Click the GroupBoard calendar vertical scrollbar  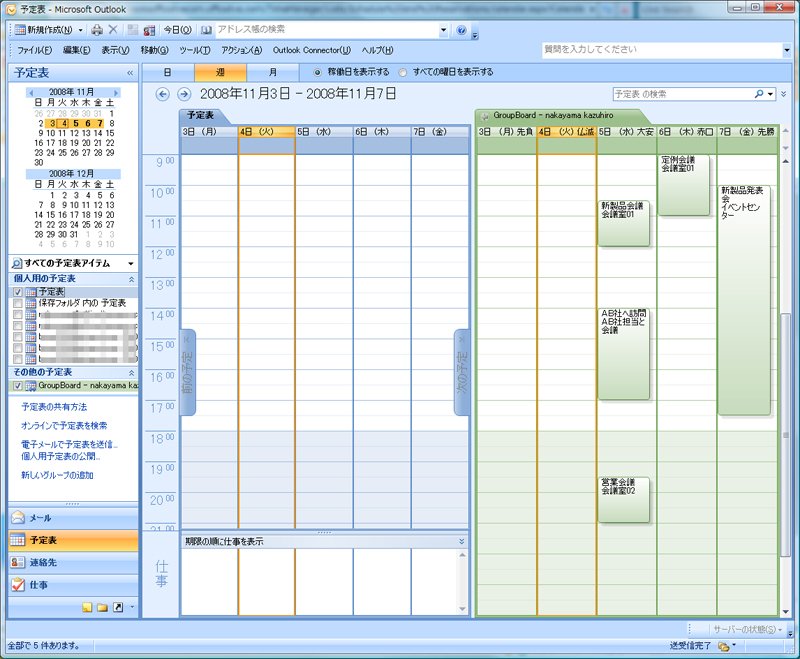pos(786,385)
